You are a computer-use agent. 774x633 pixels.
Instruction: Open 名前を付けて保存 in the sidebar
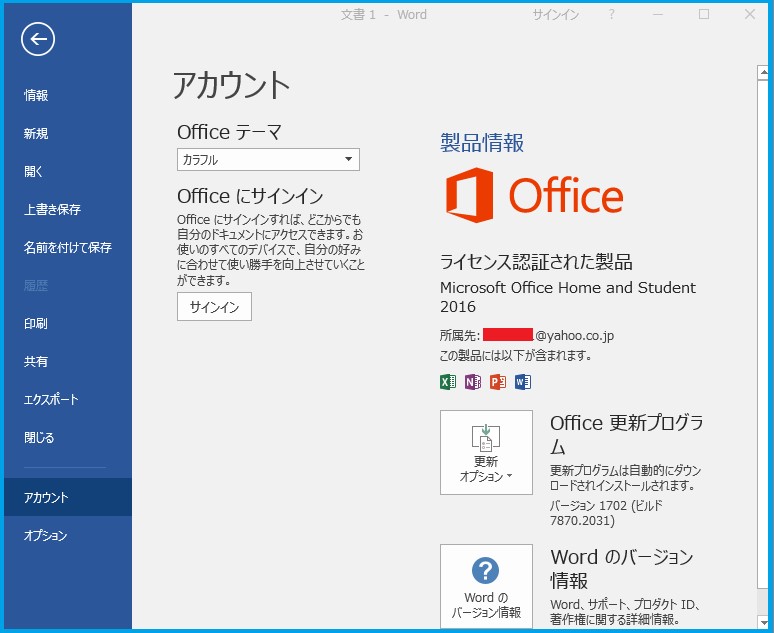pyautogui.click(x=68, y=247)
